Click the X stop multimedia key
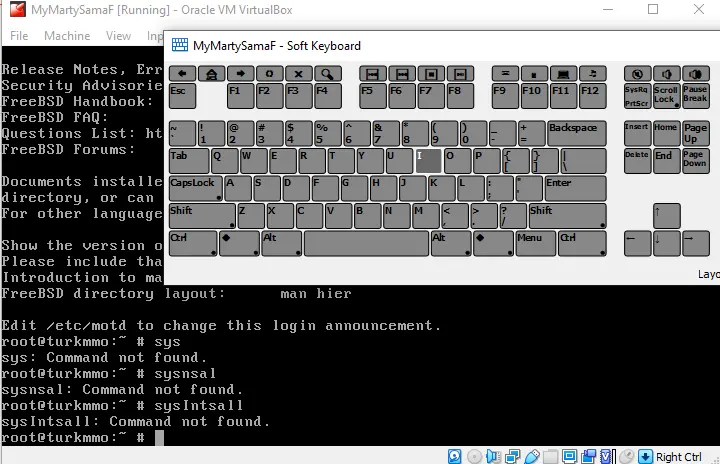The image size is (720, 464). pos(298,74)
